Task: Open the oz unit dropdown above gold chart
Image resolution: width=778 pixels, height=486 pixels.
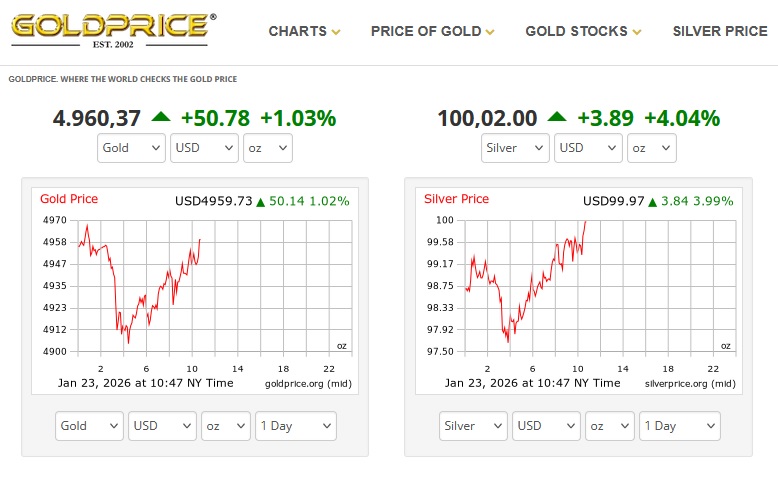Action: 268,148
